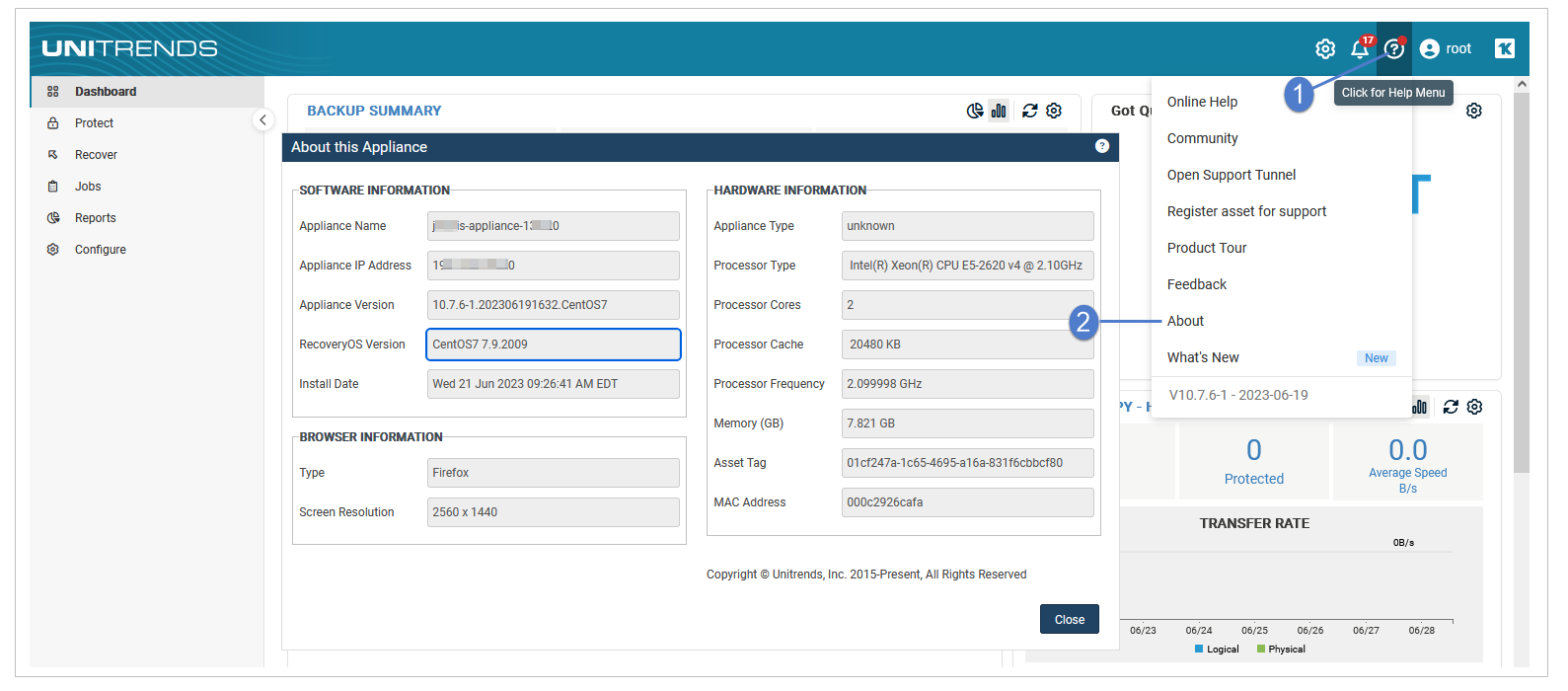
Task: Click Memory field showing 7.821 GB
Action: (968, 423)
